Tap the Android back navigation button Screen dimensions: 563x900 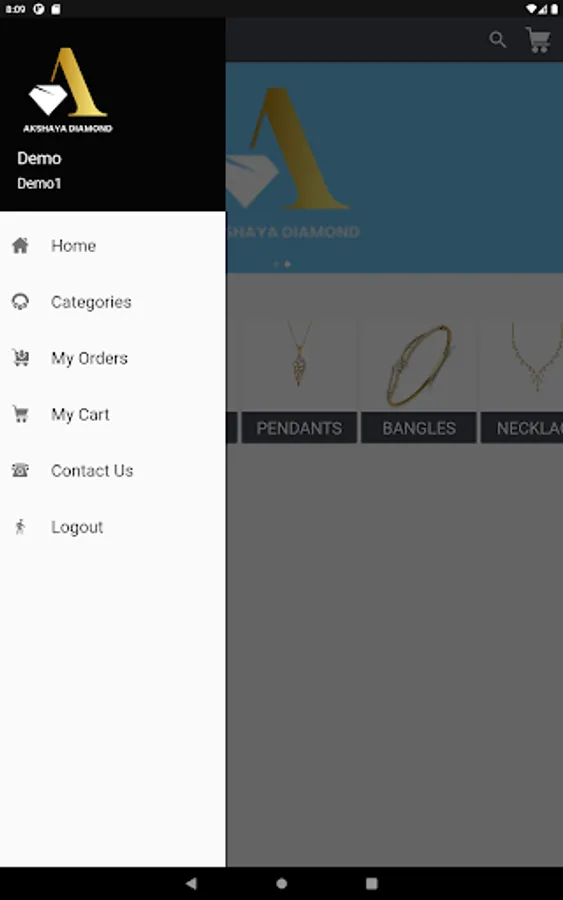pos(191,883)
